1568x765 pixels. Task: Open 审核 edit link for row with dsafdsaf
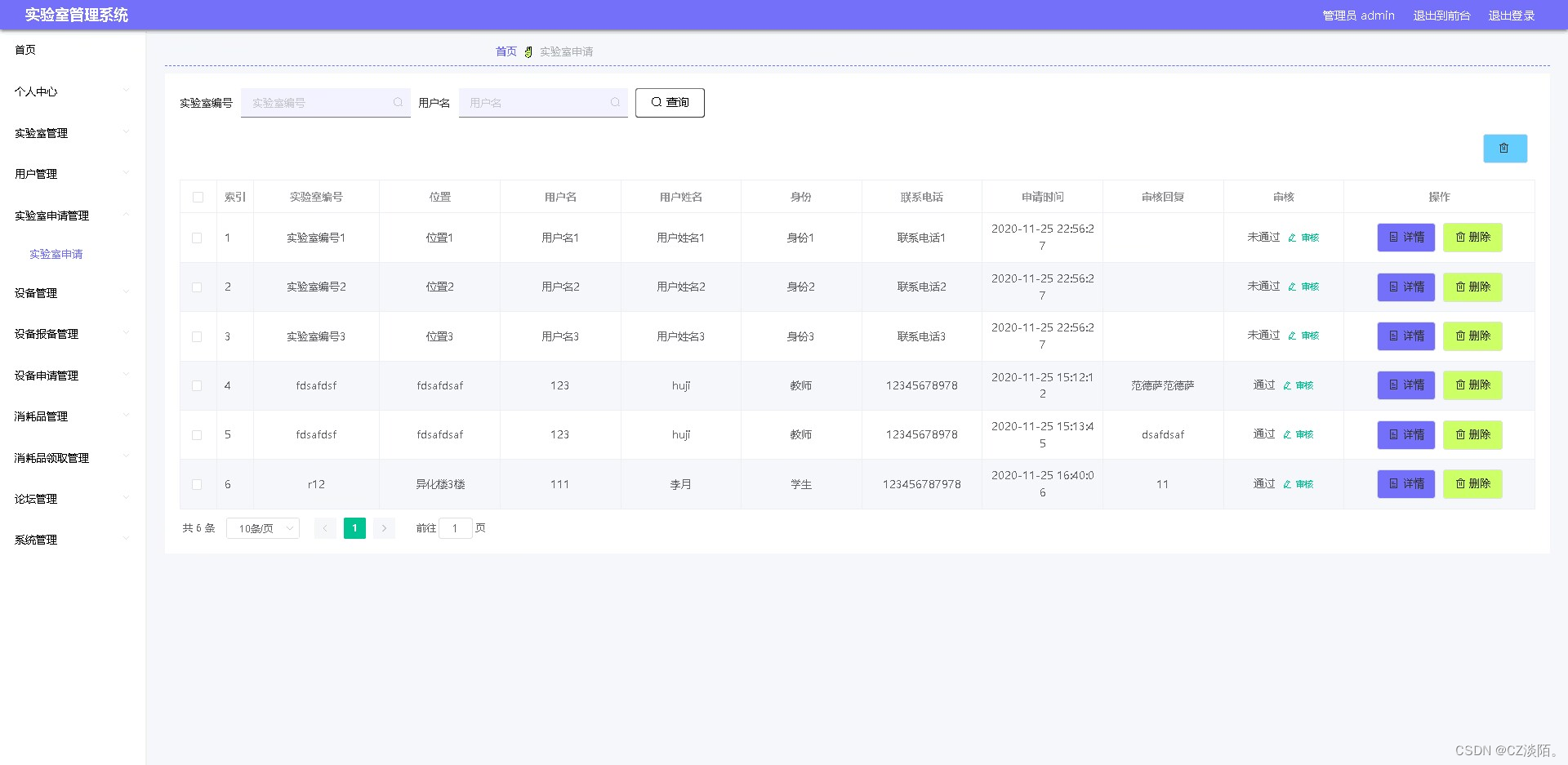click(x=1298, y=434)
